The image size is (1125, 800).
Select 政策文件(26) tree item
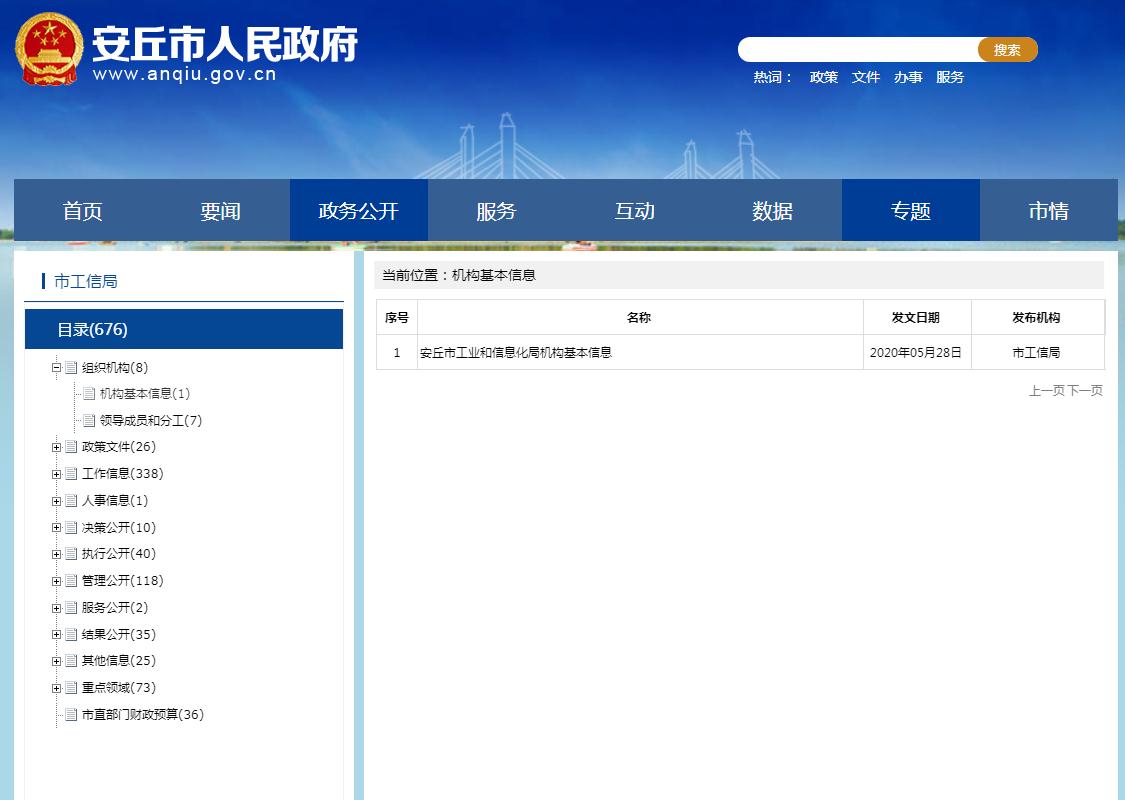(118, 447)
